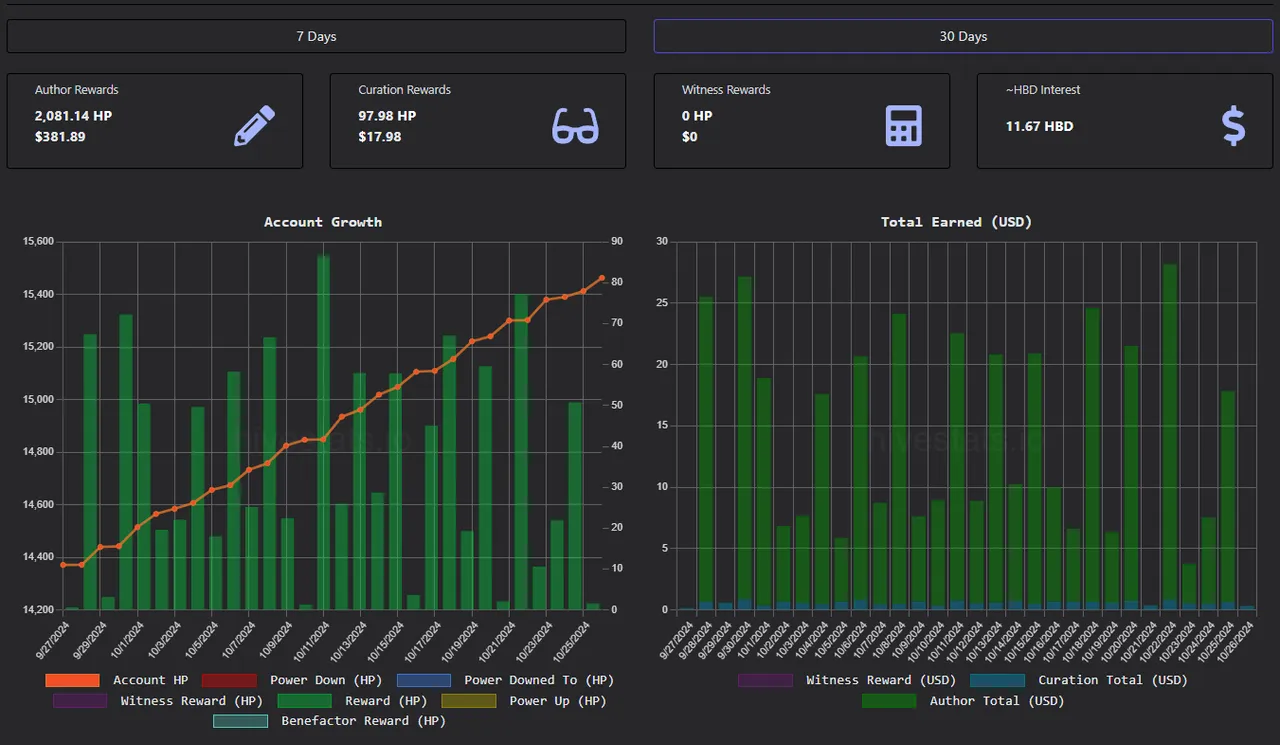Click the 2,081.14 HP value
Image resolution: width=1280 pixels, height=745 pixels.
click(74, 116)
